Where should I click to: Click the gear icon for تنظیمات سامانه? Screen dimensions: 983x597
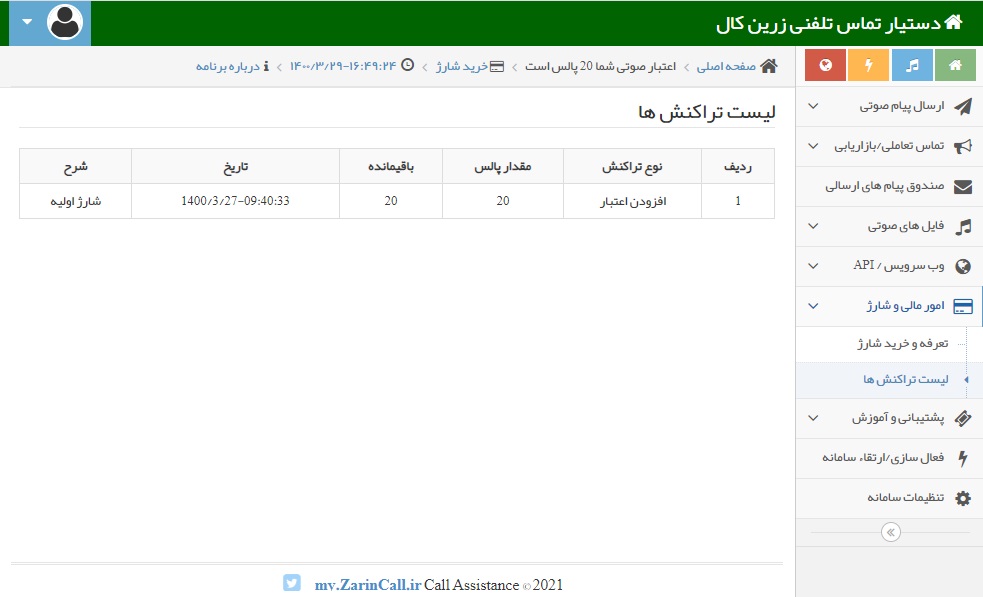coord(963,499)
